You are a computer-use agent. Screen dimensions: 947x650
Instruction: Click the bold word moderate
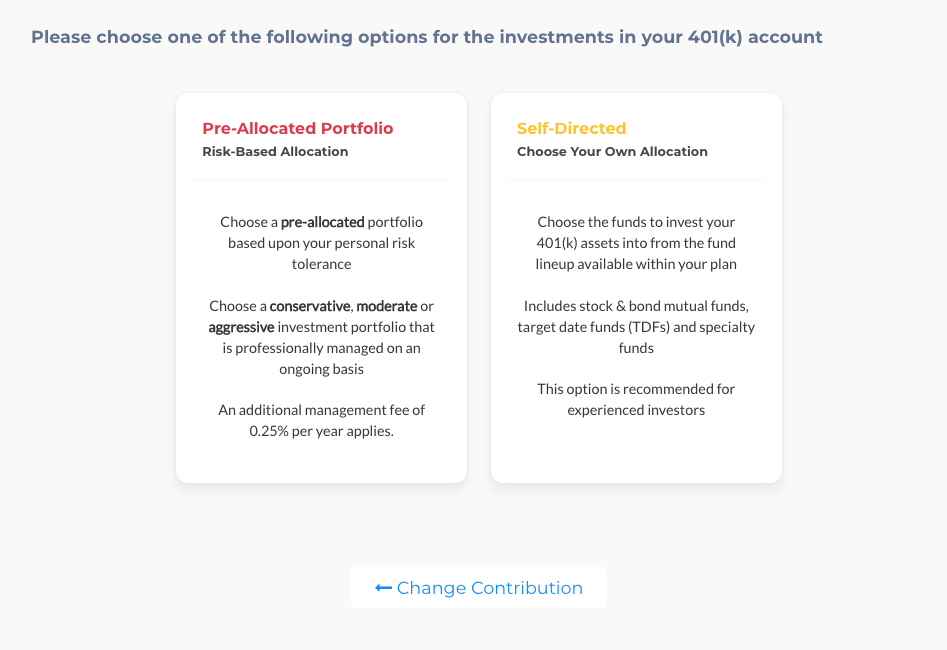coord(387,306)
